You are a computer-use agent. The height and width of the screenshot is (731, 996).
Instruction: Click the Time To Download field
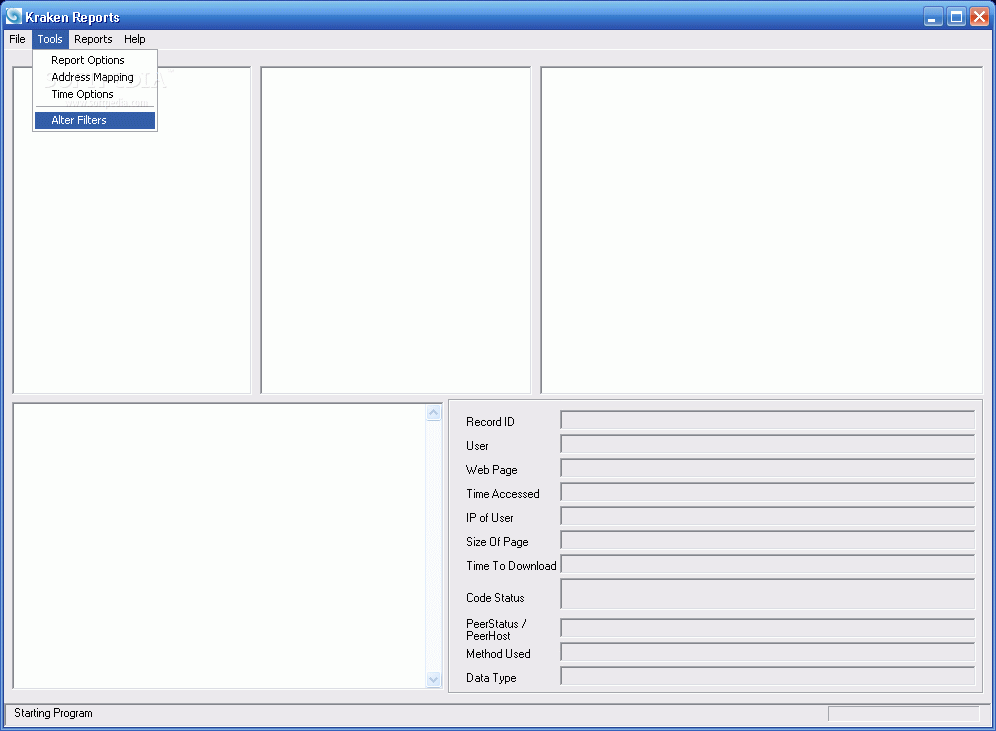(x=767, y=564)
